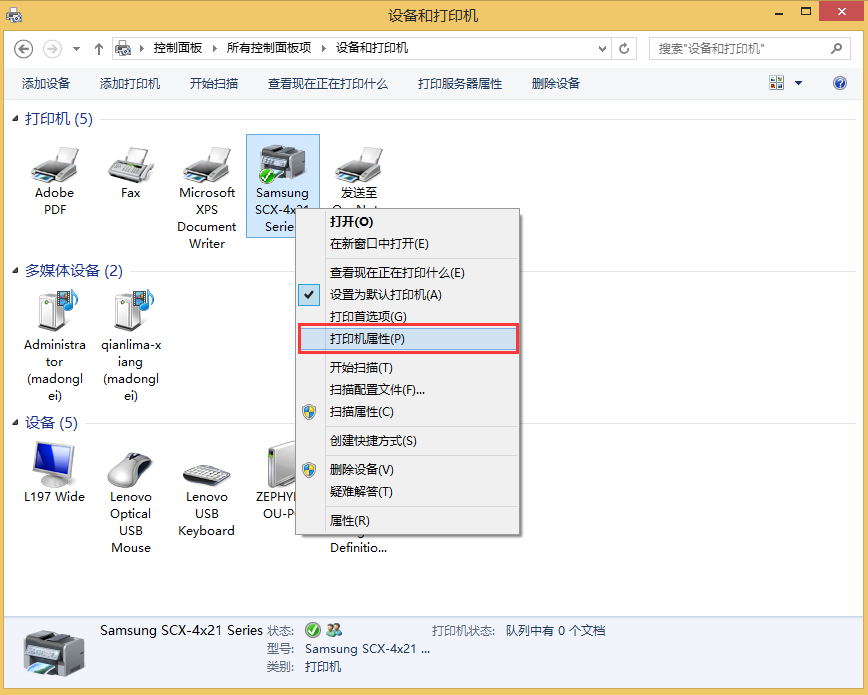
Task: Choose 删除设备(V) in context menu
Action: (x=407, y=470)
